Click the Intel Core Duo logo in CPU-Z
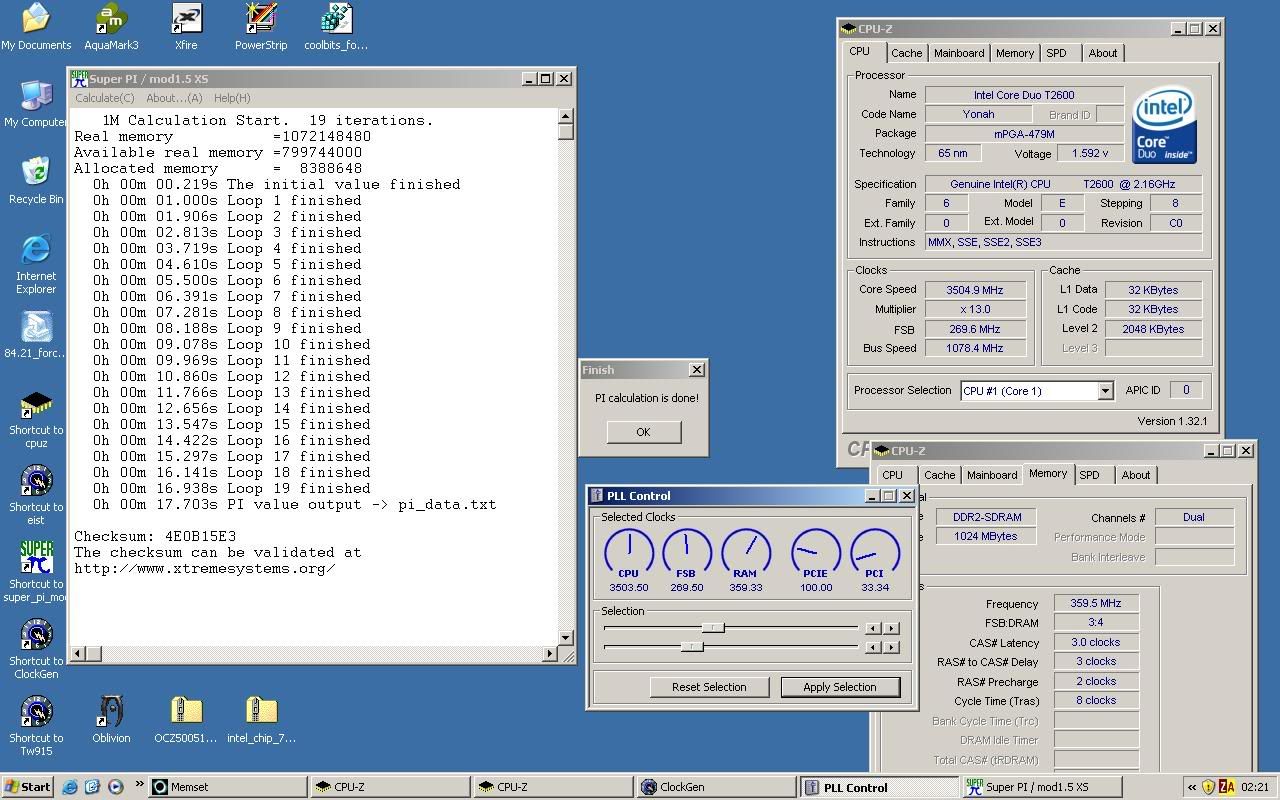This screenshot has width=1280, height=800. (1164, 125)
